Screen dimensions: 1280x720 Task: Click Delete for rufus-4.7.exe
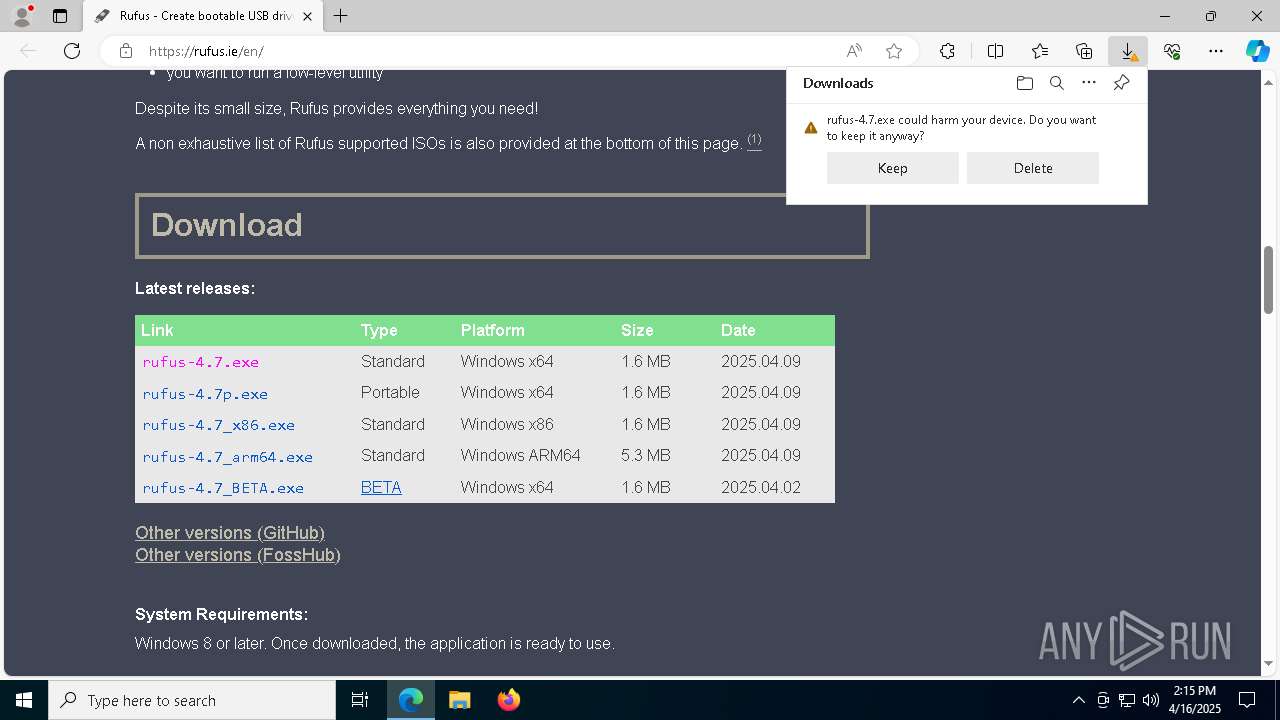(1033, 168)
